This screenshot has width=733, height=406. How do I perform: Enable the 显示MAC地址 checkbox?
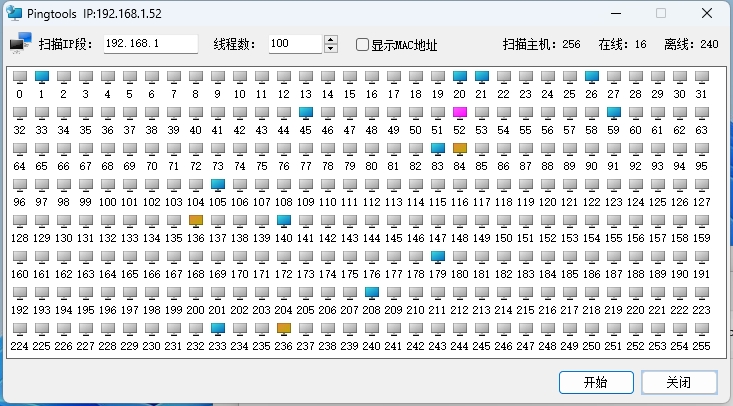coord(362,44)
